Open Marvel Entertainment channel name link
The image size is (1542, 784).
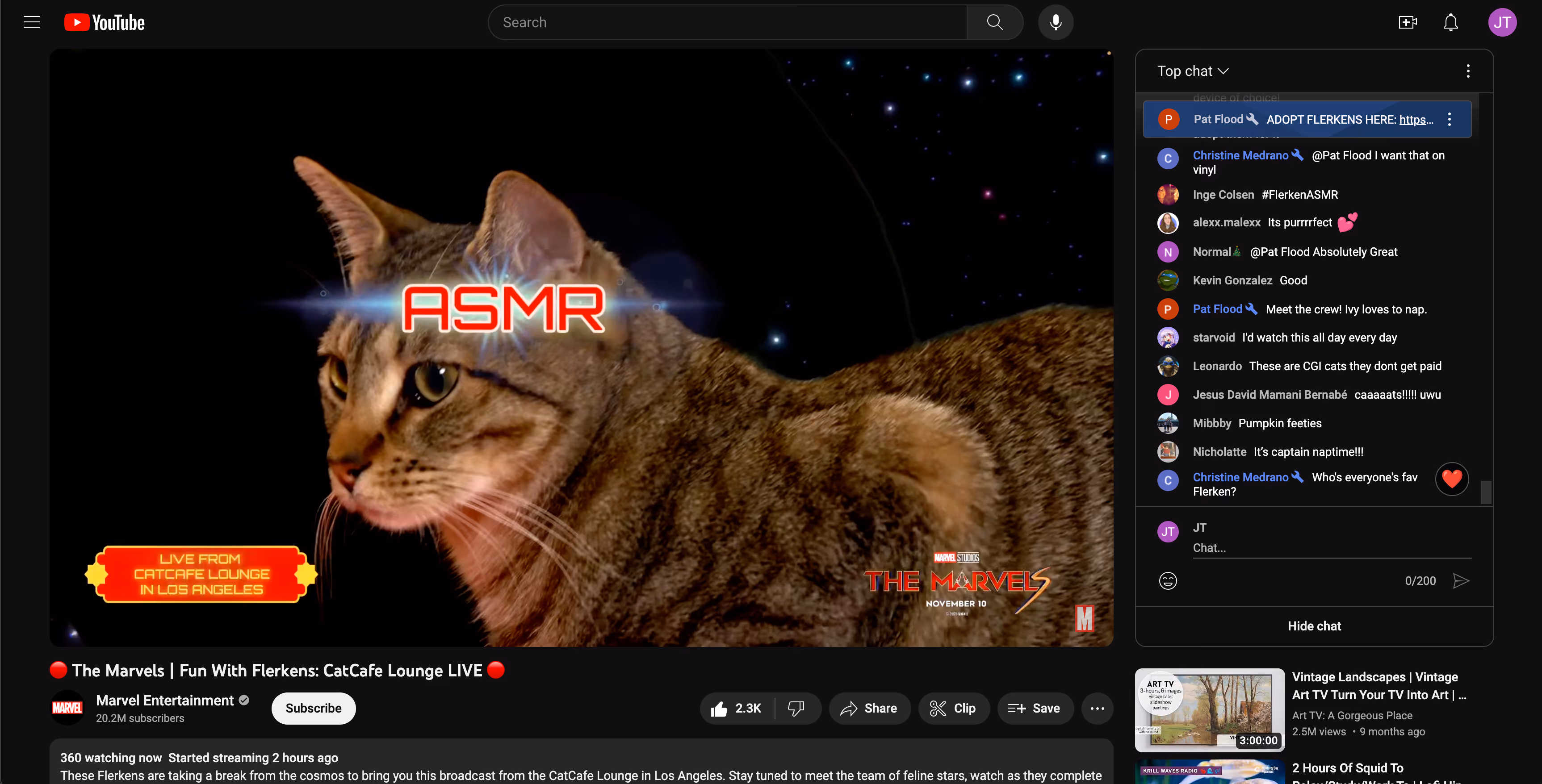pos(165,700)
